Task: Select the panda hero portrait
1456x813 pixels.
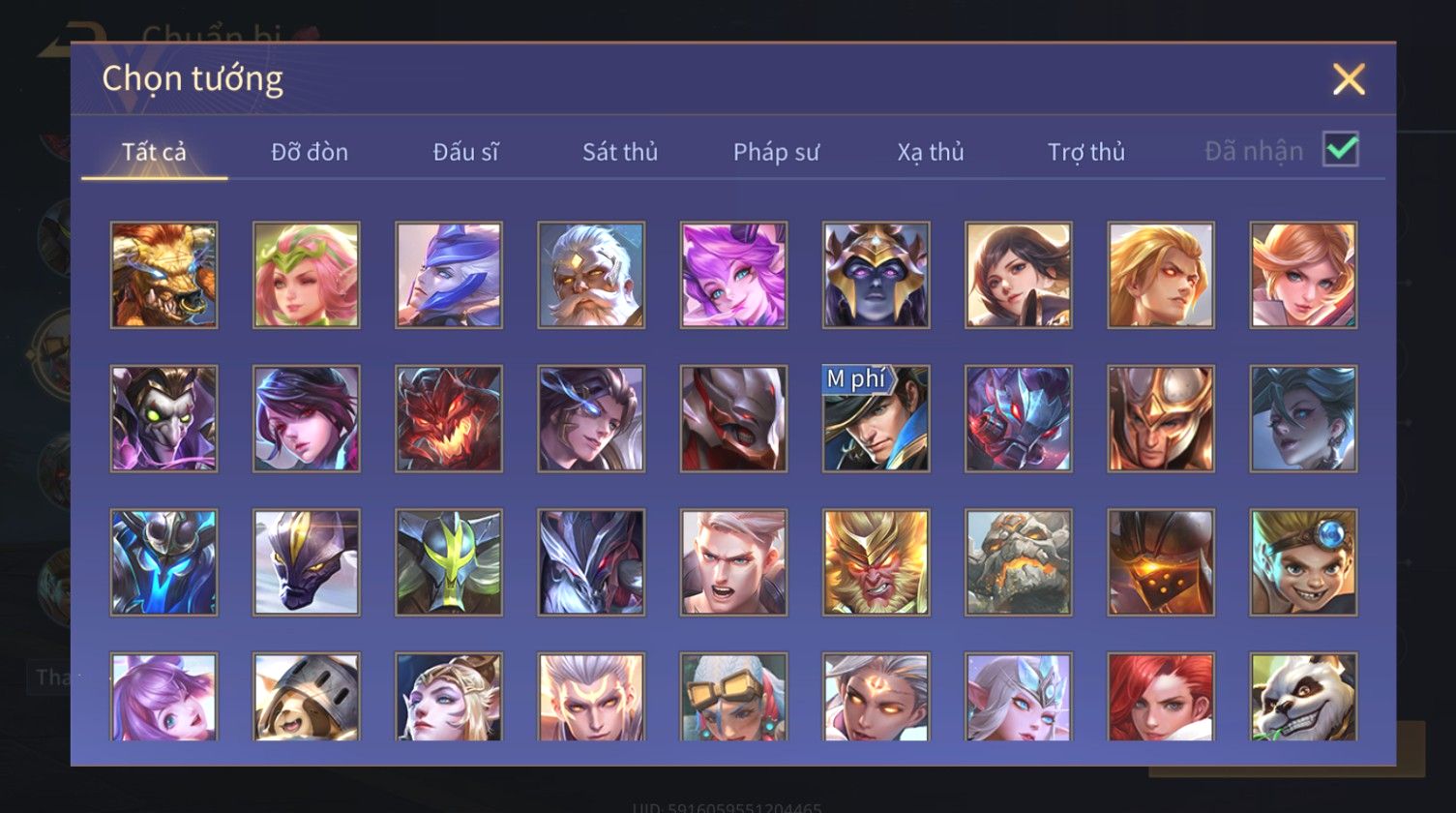Action: pyautogui.click(x=1303, y=697)
